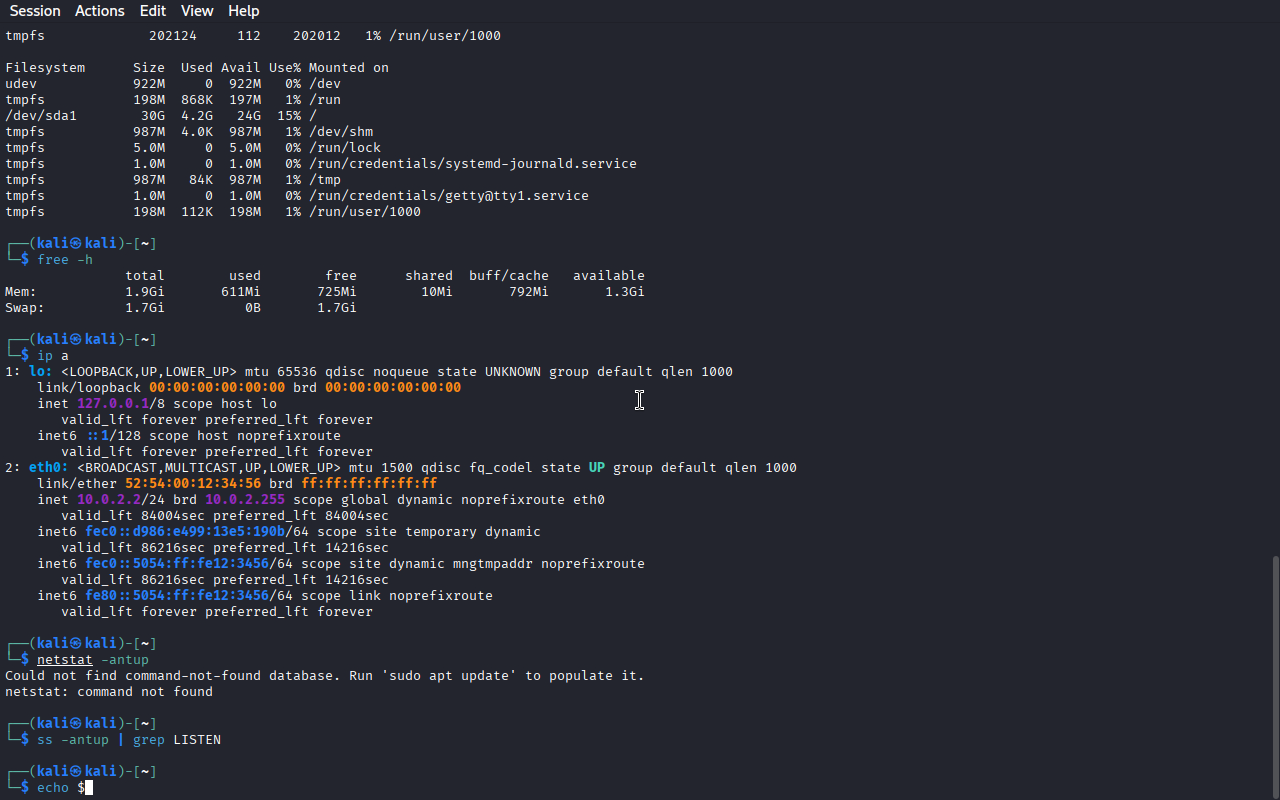This screenshot has width=1280, height=800.
Task: Open the Actions menu
Action: 100,11
